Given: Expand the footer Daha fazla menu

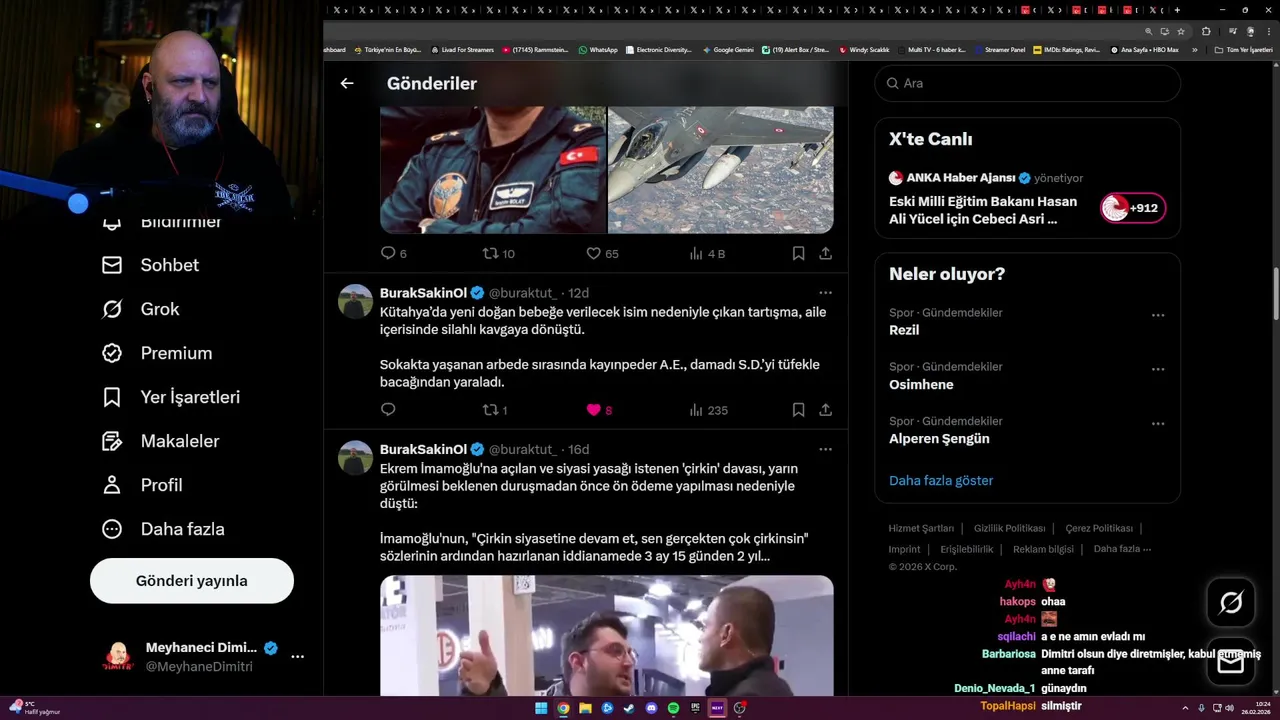Looking at the screenshot, I should [x=1122, y=549].
